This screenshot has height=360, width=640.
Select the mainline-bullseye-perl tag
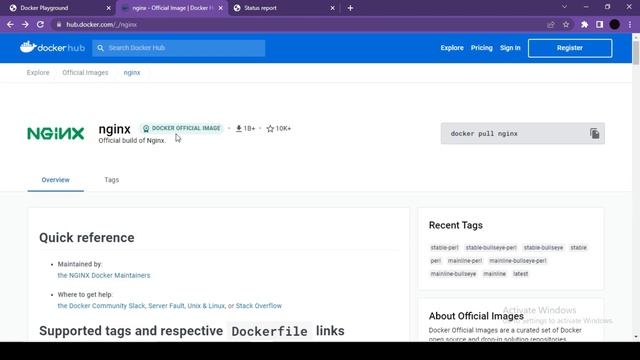pos(518,261)
